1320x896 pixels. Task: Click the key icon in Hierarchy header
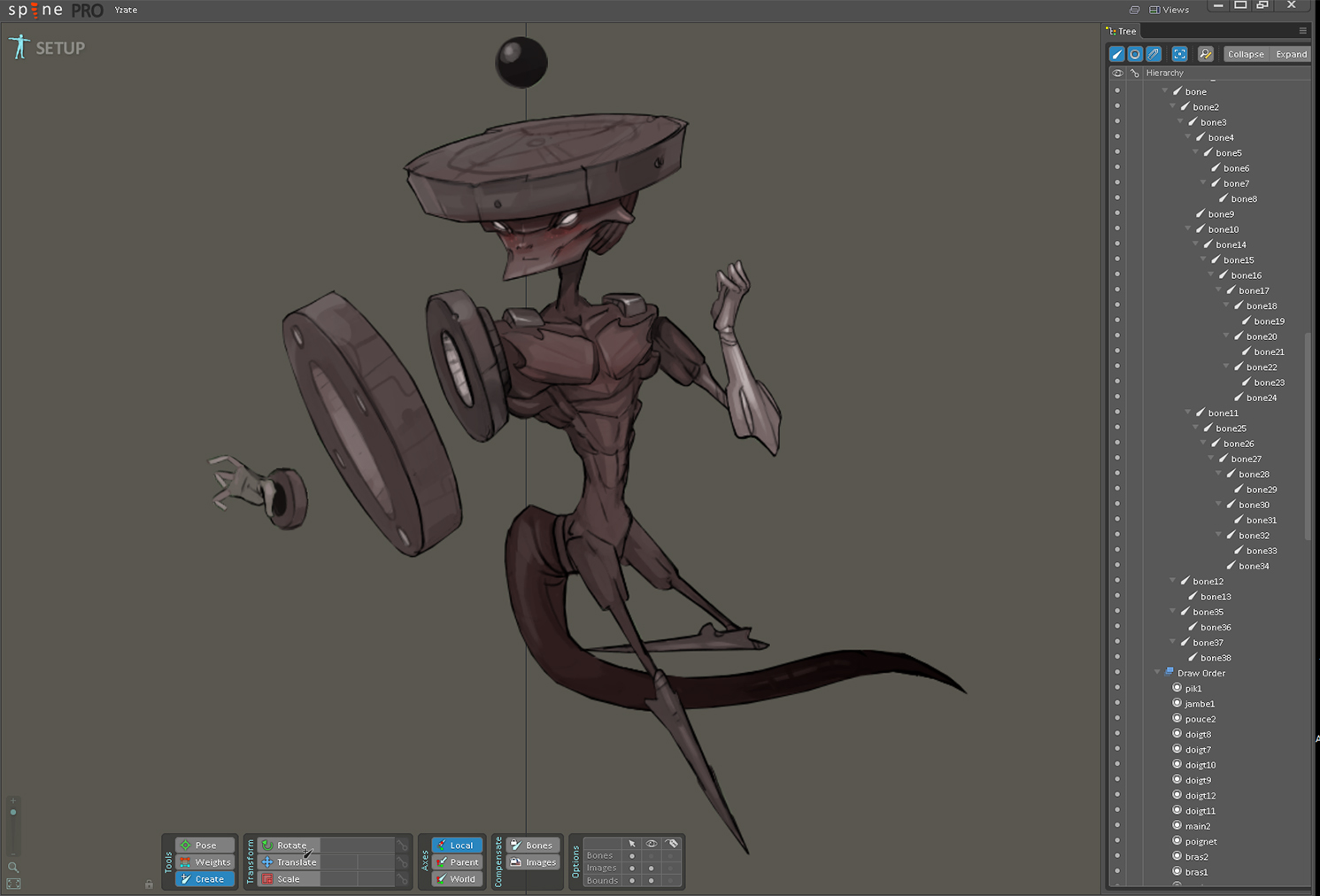1134,73
